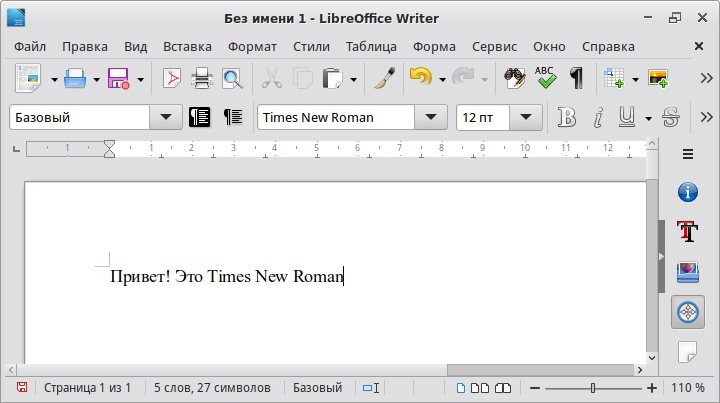This screenshot has width=720, height=403.
Task: Open the Формат menu
Action: click(x=252, y=46)
